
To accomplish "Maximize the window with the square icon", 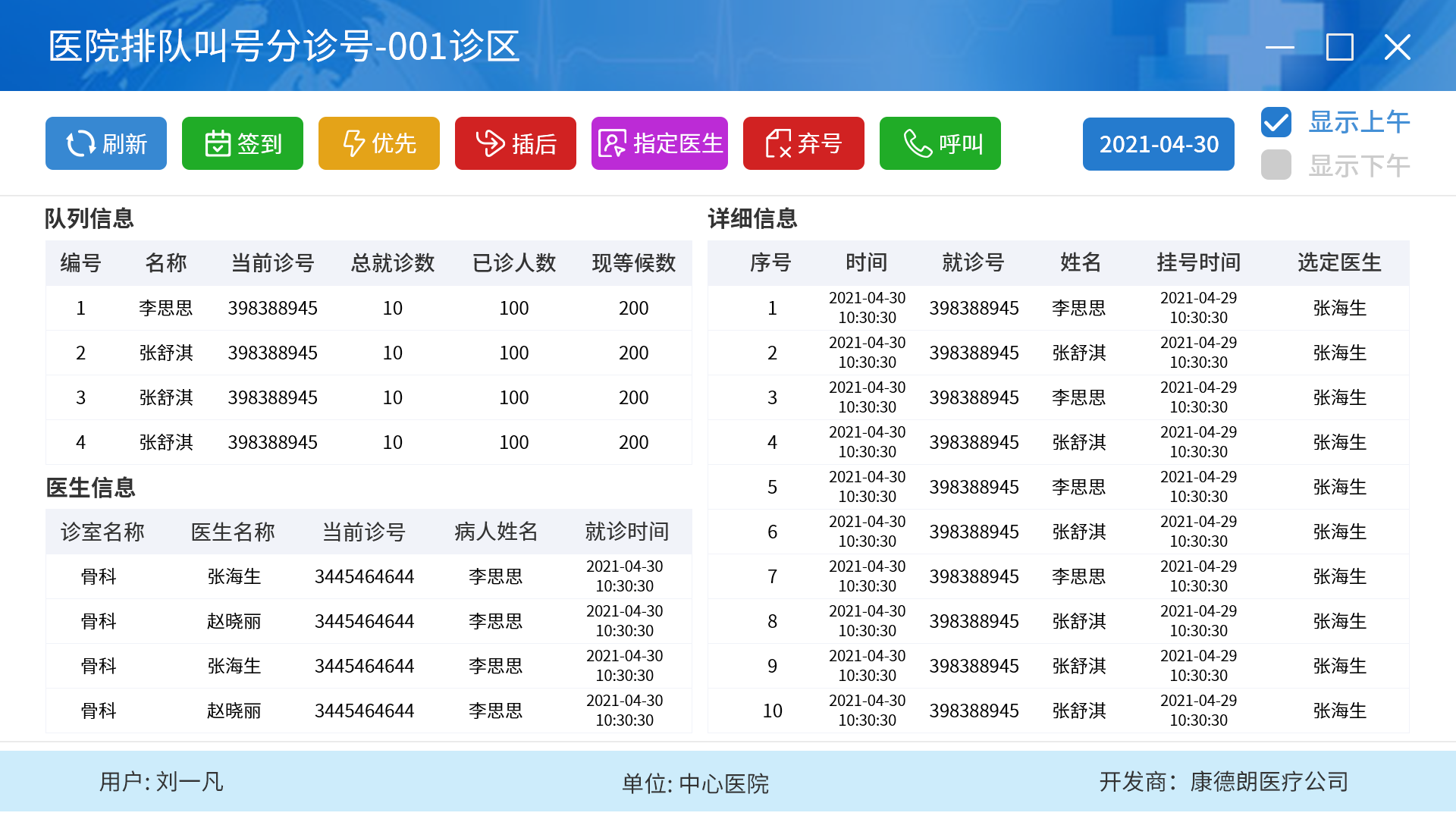I will coord(1339,47).
